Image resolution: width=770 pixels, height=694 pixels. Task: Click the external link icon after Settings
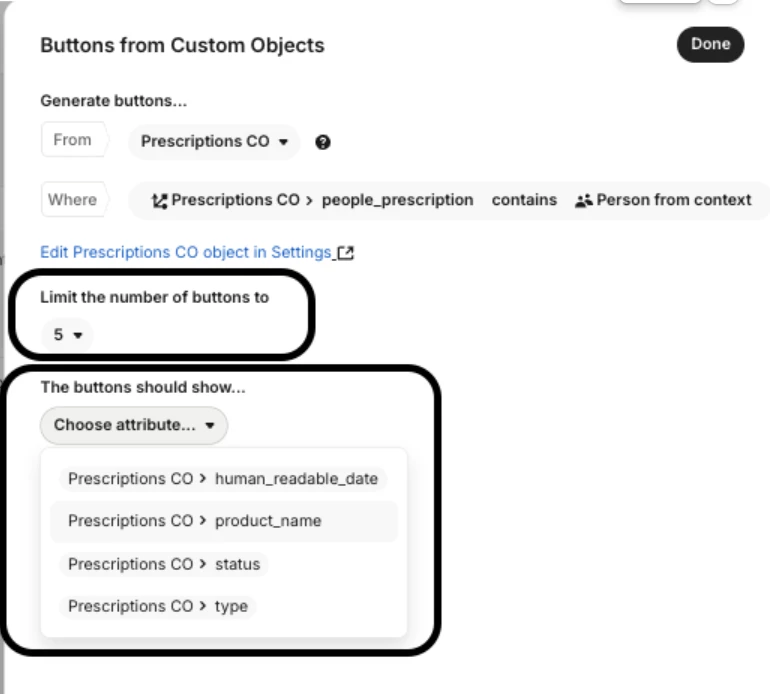coord(347,254)
